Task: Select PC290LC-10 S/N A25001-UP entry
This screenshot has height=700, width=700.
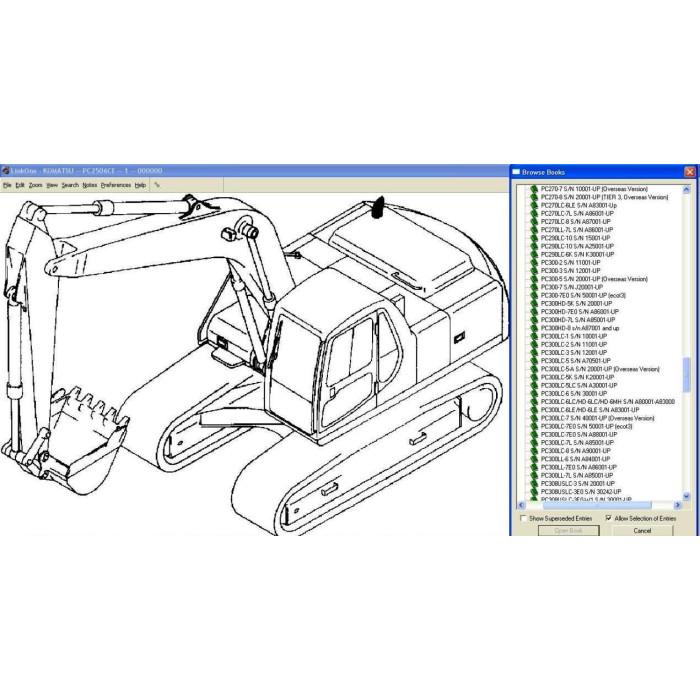Action: [577, 246]
